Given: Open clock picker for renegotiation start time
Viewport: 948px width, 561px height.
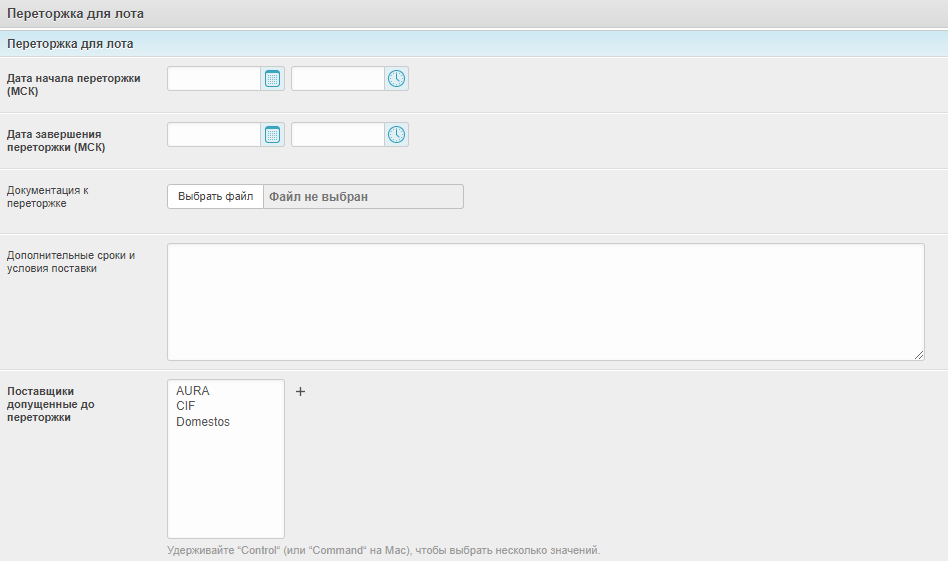Looking at the screenshot, I should click(x=397, y=79).
